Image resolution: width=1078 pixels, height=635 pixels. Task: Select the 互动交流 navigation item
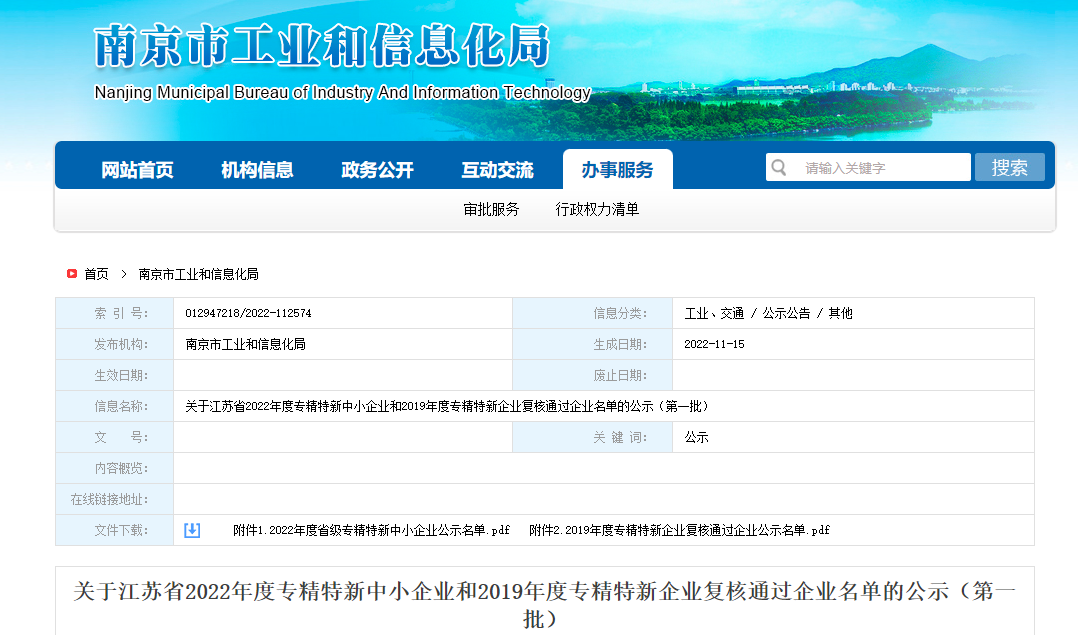pos(497,170)
